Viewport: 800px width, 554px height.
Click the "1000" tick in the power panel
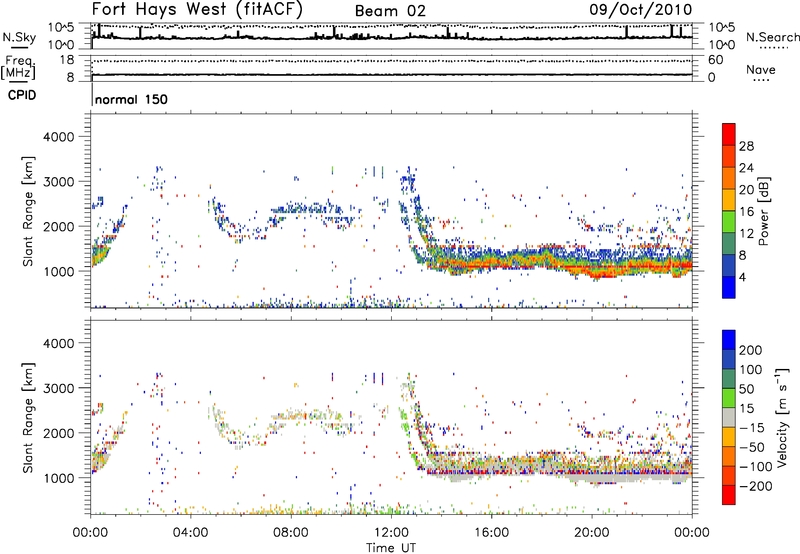[x=58, y=271]
